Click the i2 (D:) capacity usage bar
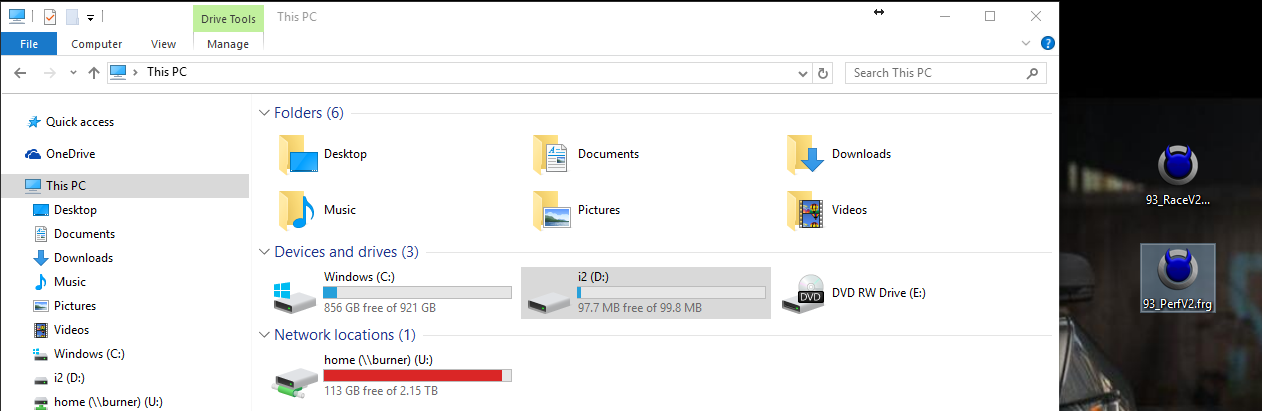 point(671,292)
